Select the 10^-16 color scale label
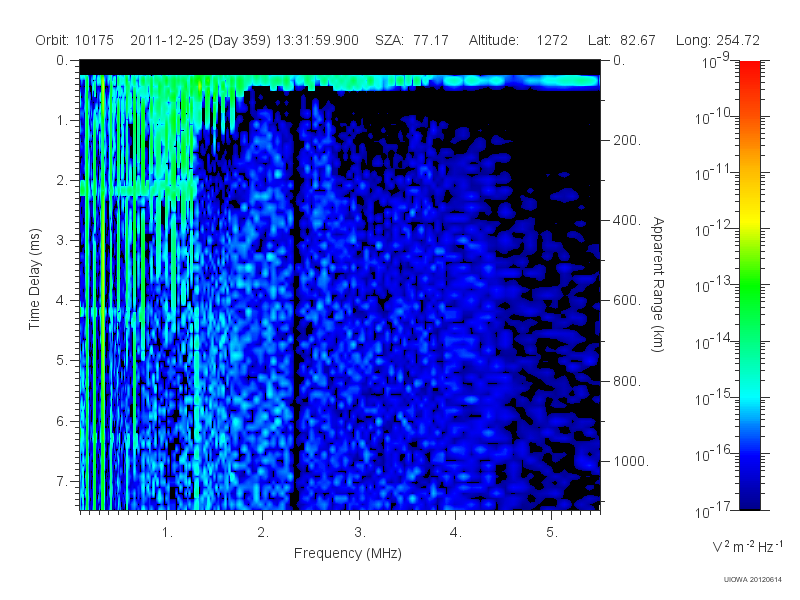This screenshot has height=600, width=800. click(715, 454)
